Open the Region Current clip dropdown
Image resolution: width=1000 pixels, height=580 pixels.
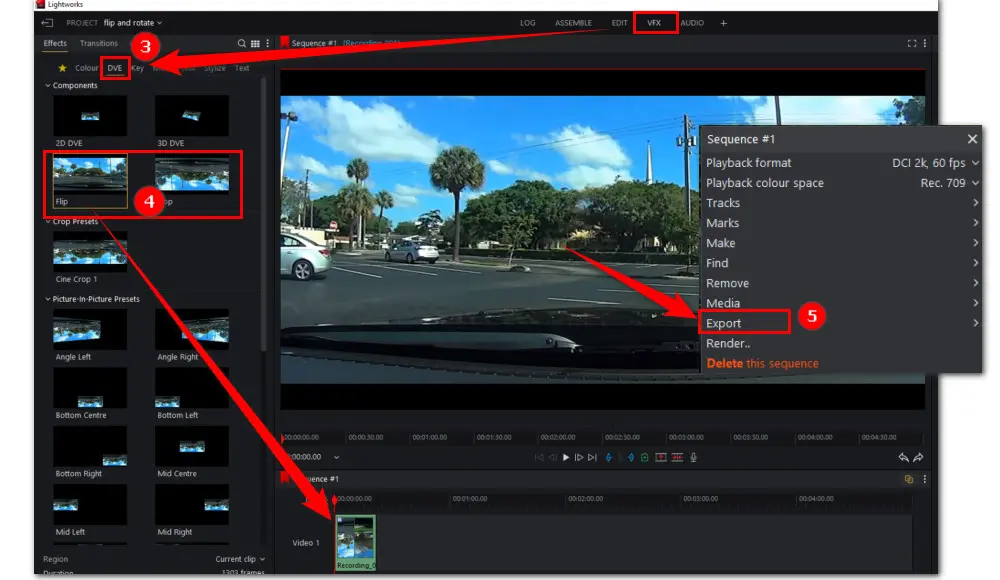click(240, 559)
